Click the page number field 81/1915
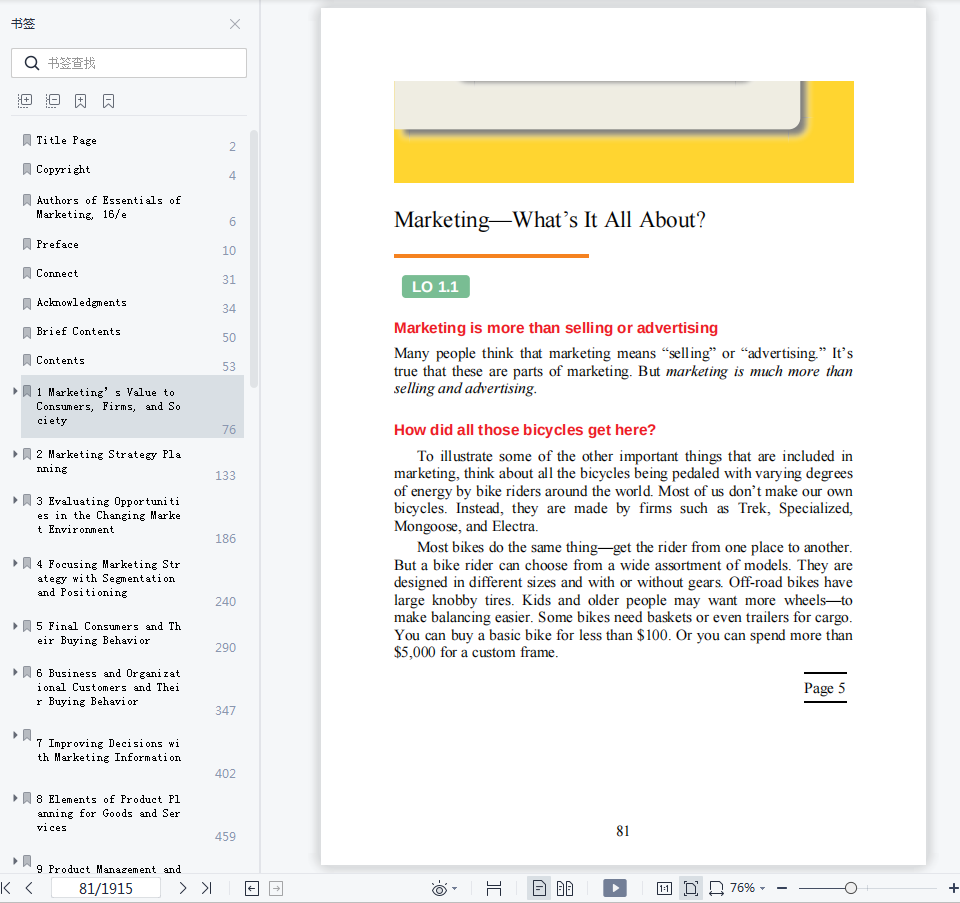This screenshot has height=903, width=960. pyautogui.click(x=105, y=888)
